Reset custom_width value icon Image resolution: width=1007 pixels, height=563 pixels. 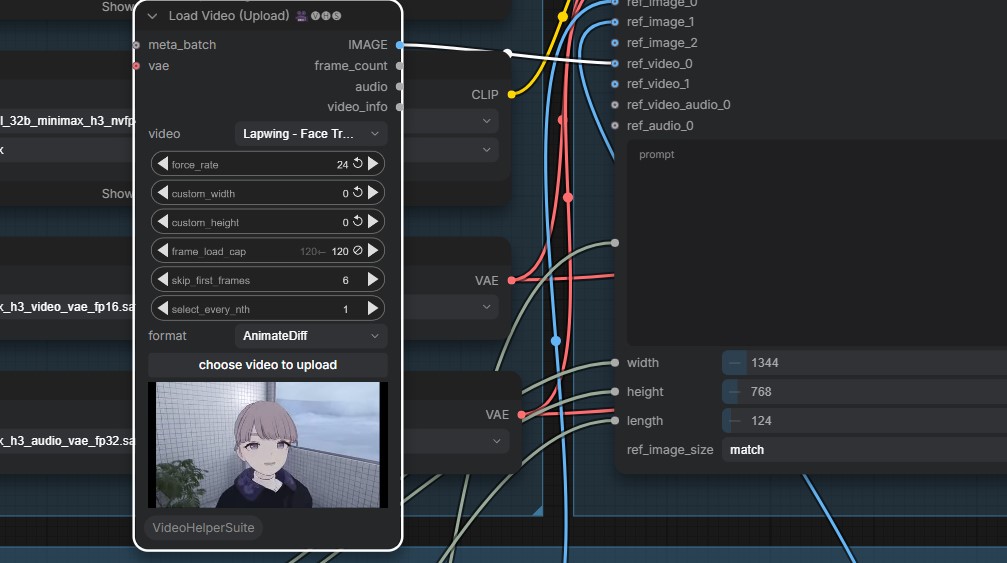click(x=358, y=193)
